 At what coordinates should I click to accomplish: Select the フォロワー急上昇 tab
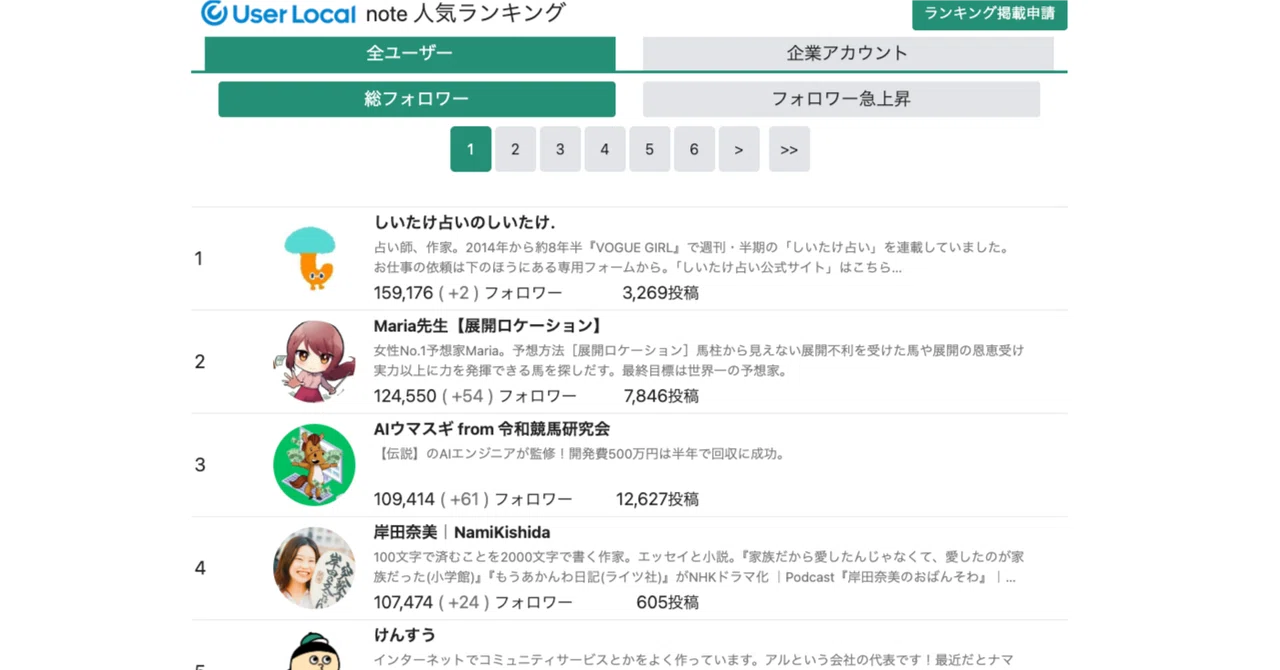(x=841, y=99)
